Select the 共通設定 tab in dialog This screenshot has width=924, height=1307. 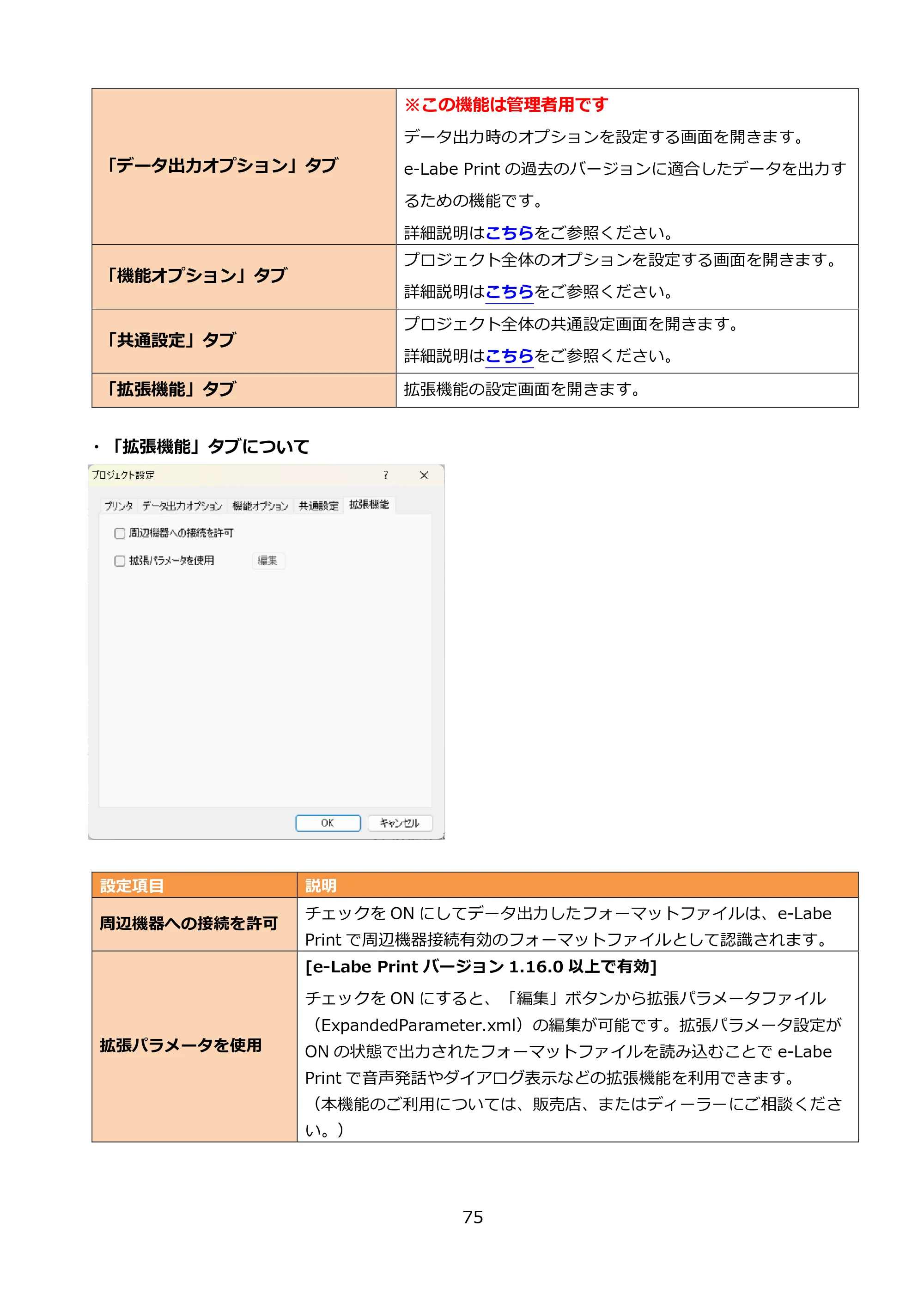point(319,506)
